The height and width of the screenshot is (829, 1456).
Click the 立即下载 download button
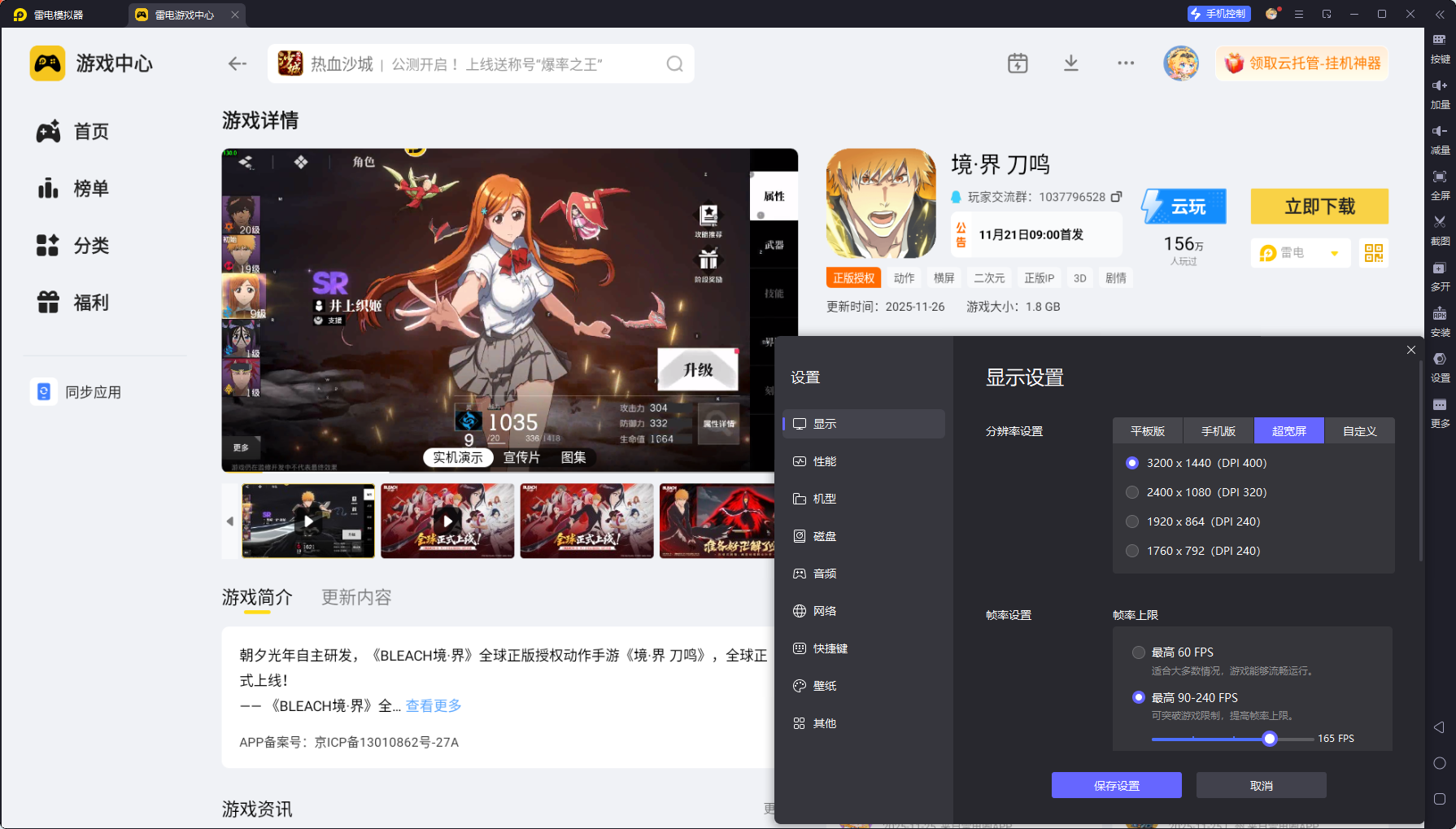(1319, 207)
